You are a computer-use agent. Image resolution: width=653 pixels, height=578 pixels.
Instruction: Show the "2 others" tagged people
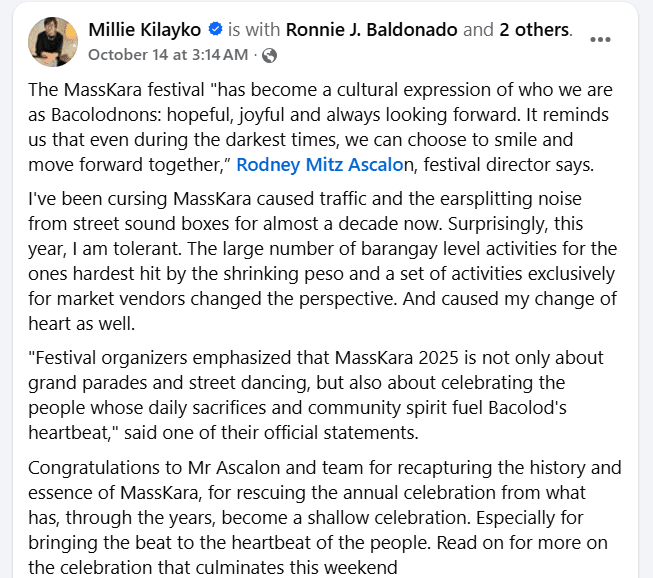click(534, 30)
